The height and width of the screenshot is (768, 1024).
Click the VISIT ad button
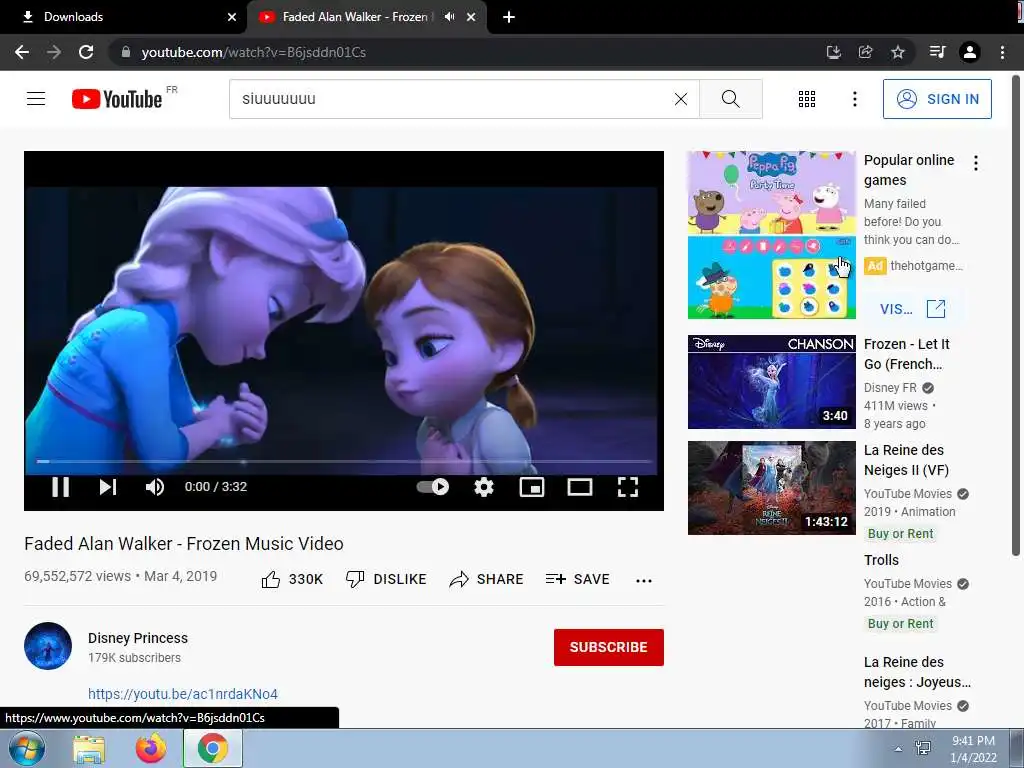pyautogui.click(x=912, y=309)
